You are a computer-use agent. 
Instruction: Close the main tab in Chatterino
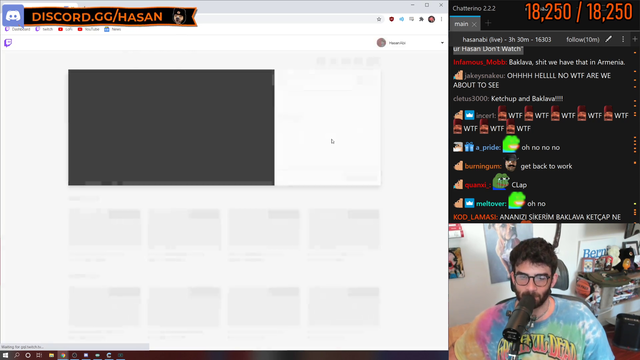point(474,24)
